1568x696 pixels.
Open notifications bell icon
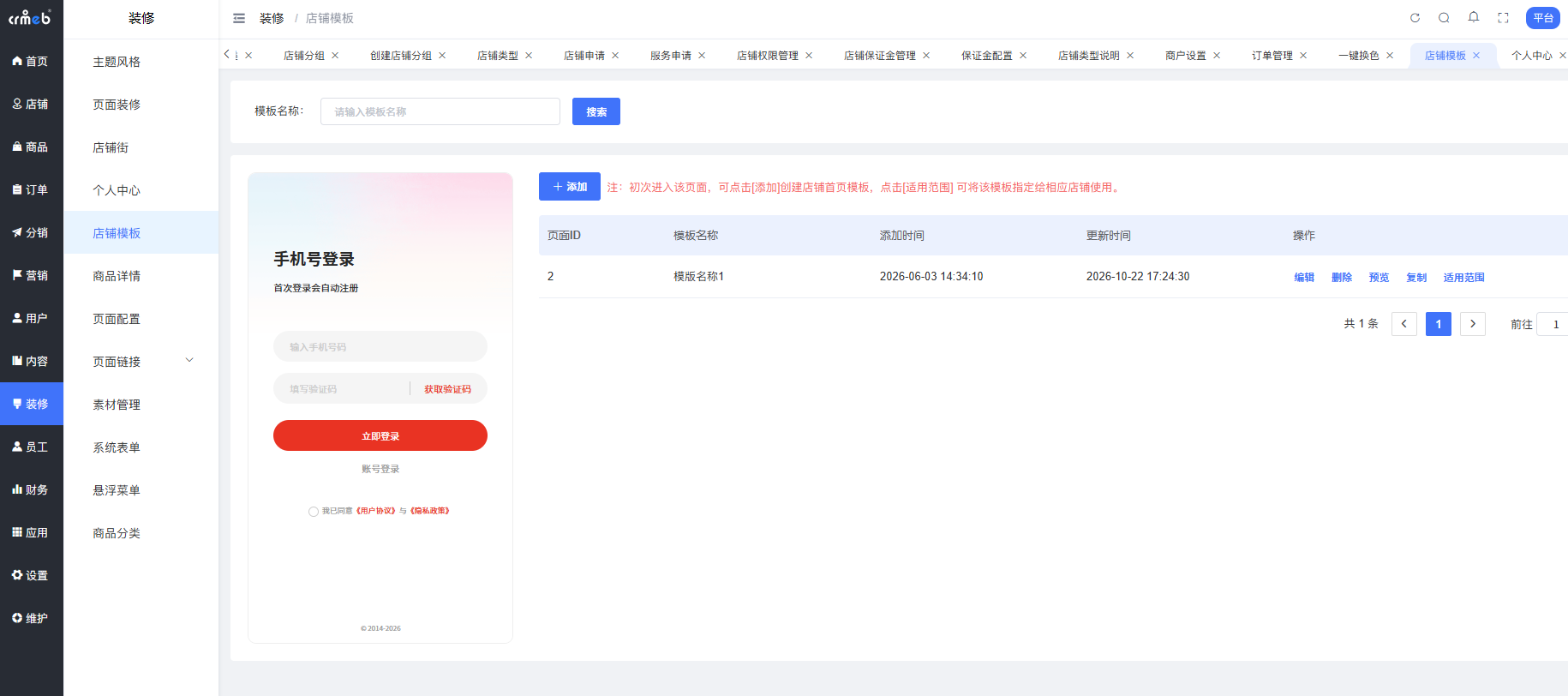coord(1474,17)
